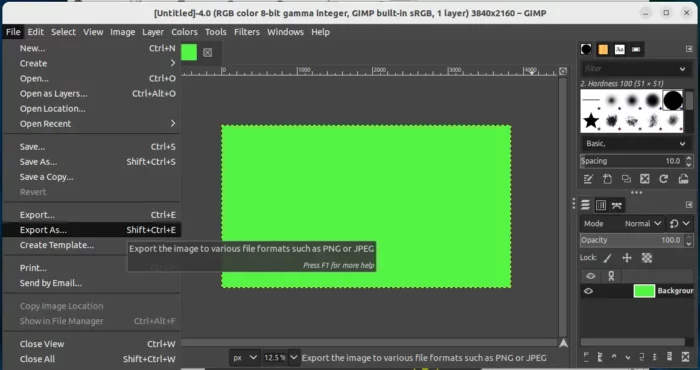The image size is (700, 370).
Task: Open the layer Mode Normal dropdown
Action: pos(642,224)
